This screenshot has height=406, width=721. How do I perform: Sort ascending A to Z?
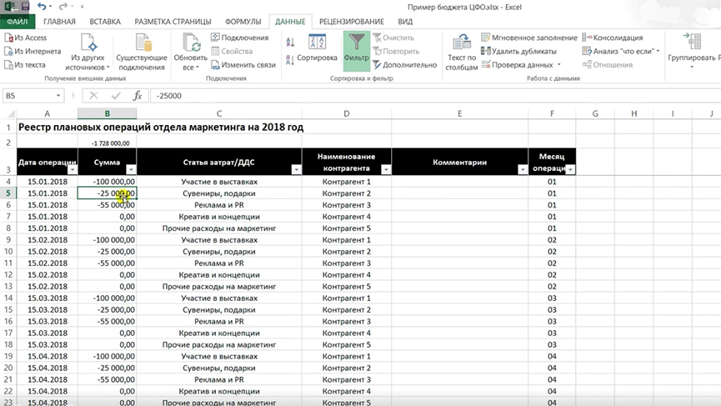click(x=290, y=43)
